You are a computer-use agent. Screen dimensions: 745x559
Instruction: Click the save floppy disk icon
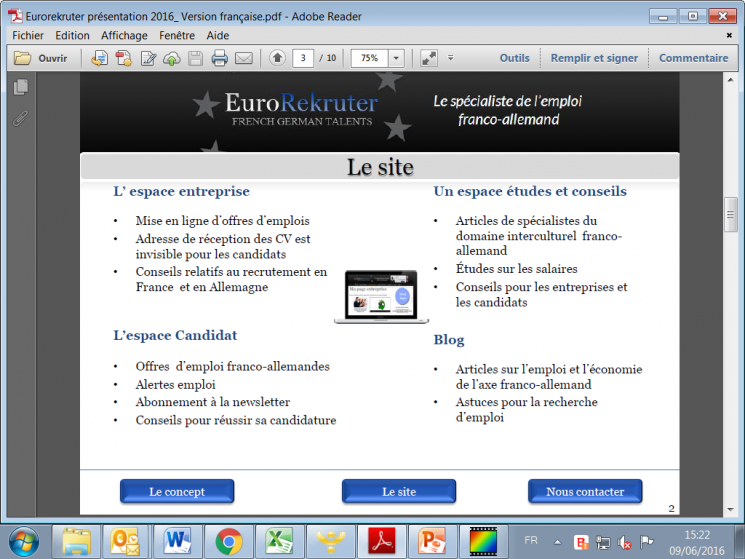click(195, 58)
